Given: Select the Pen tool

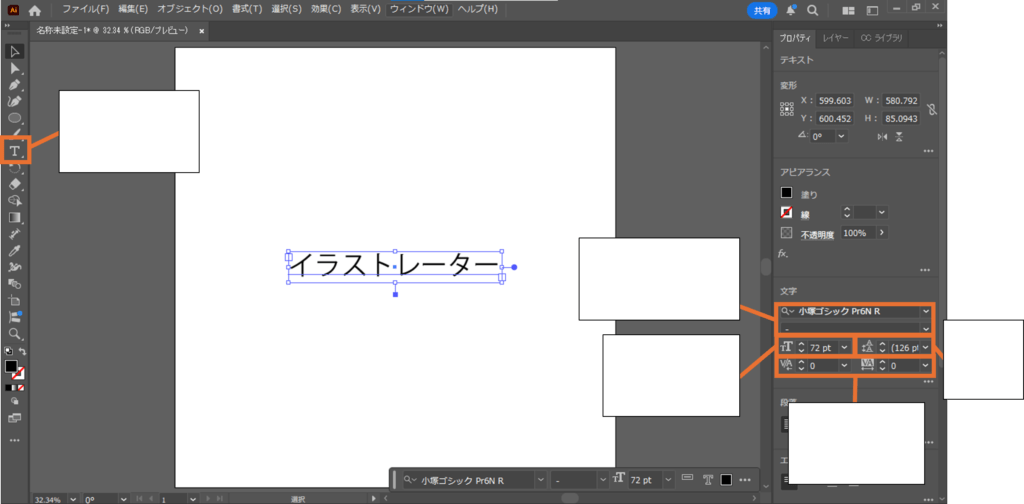Looking at the screenshot, I should click(15, 85).
